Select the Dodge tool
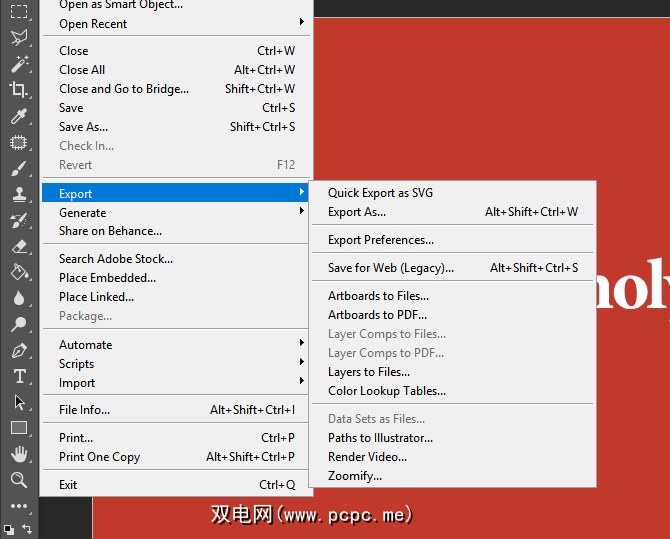This screenshot has height=539, width=670. (19, 324)
